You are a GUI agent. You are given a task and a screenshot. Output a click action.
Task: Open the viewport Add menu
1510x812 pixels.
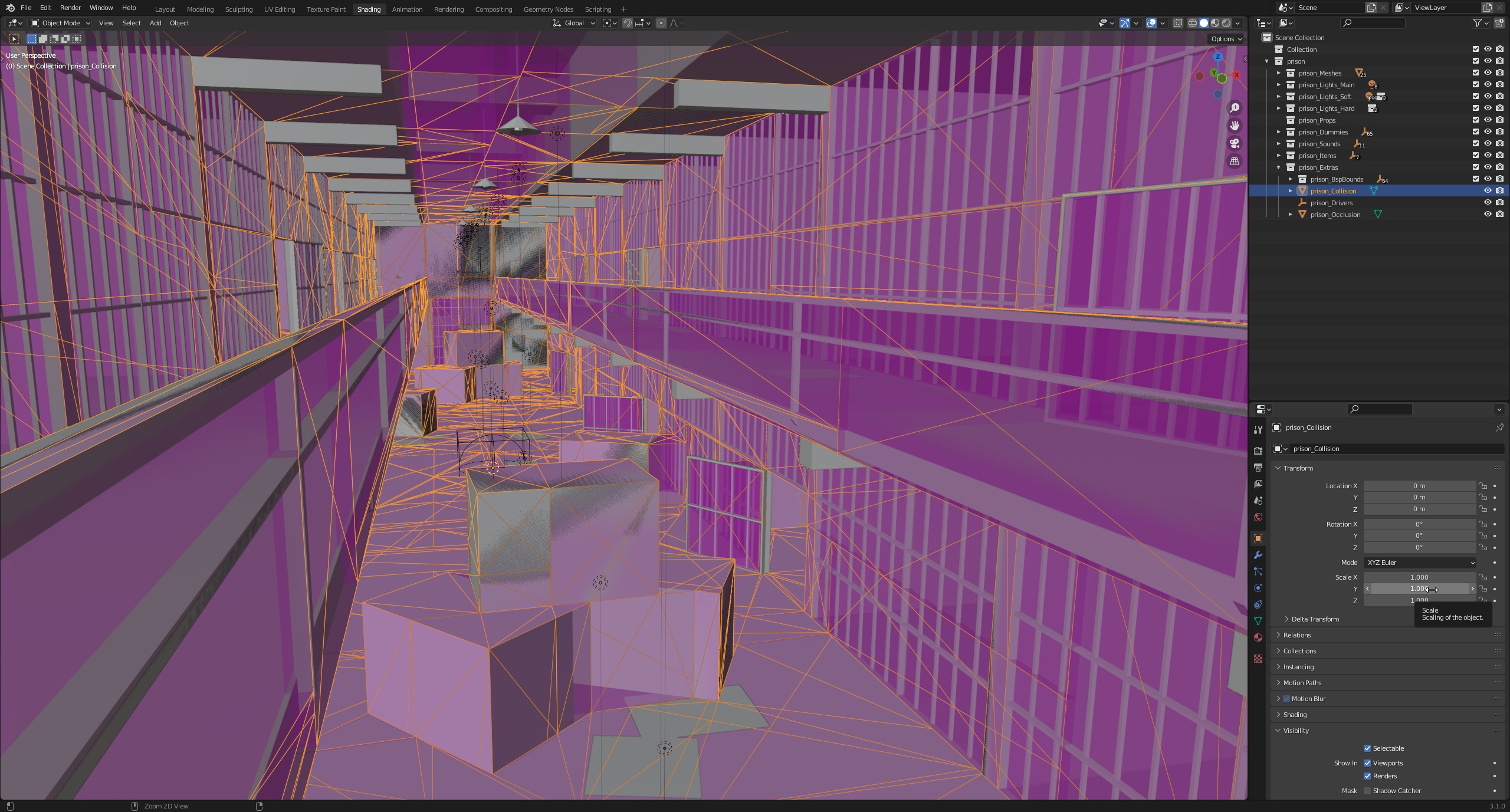pyautogui.click(x=155, y=23)
